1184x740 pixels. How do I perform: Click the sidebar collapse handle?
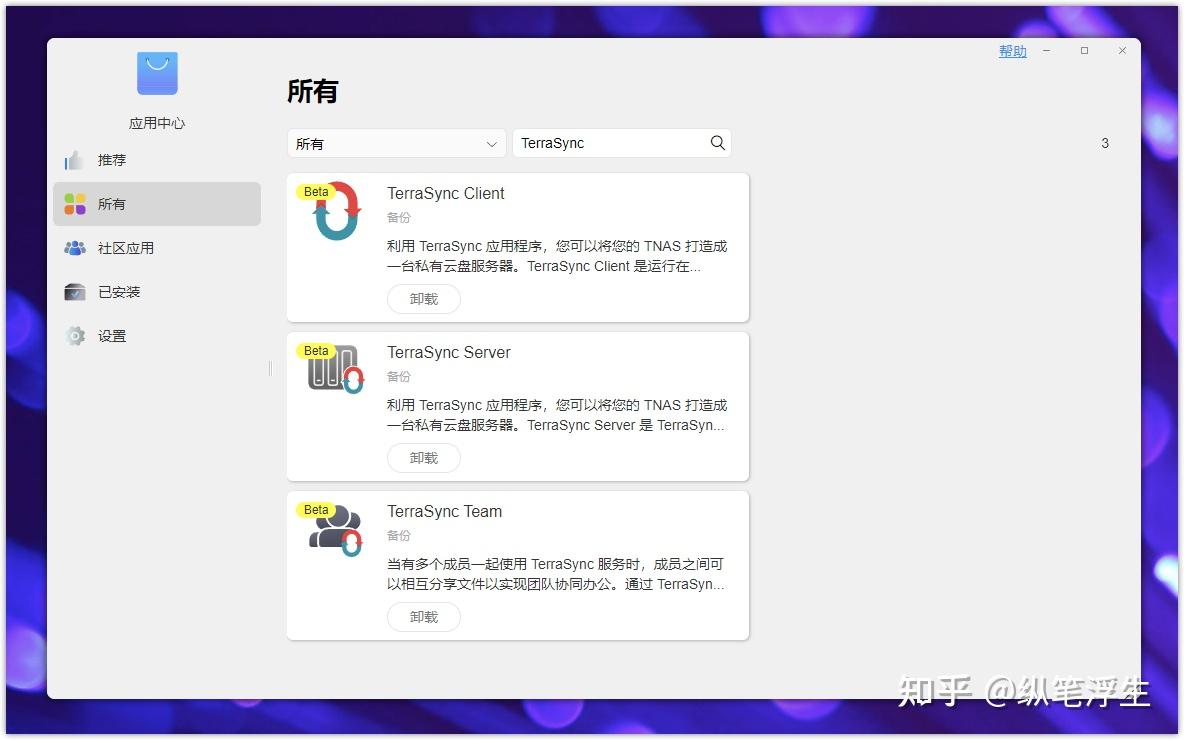click(x=270, y=369)
